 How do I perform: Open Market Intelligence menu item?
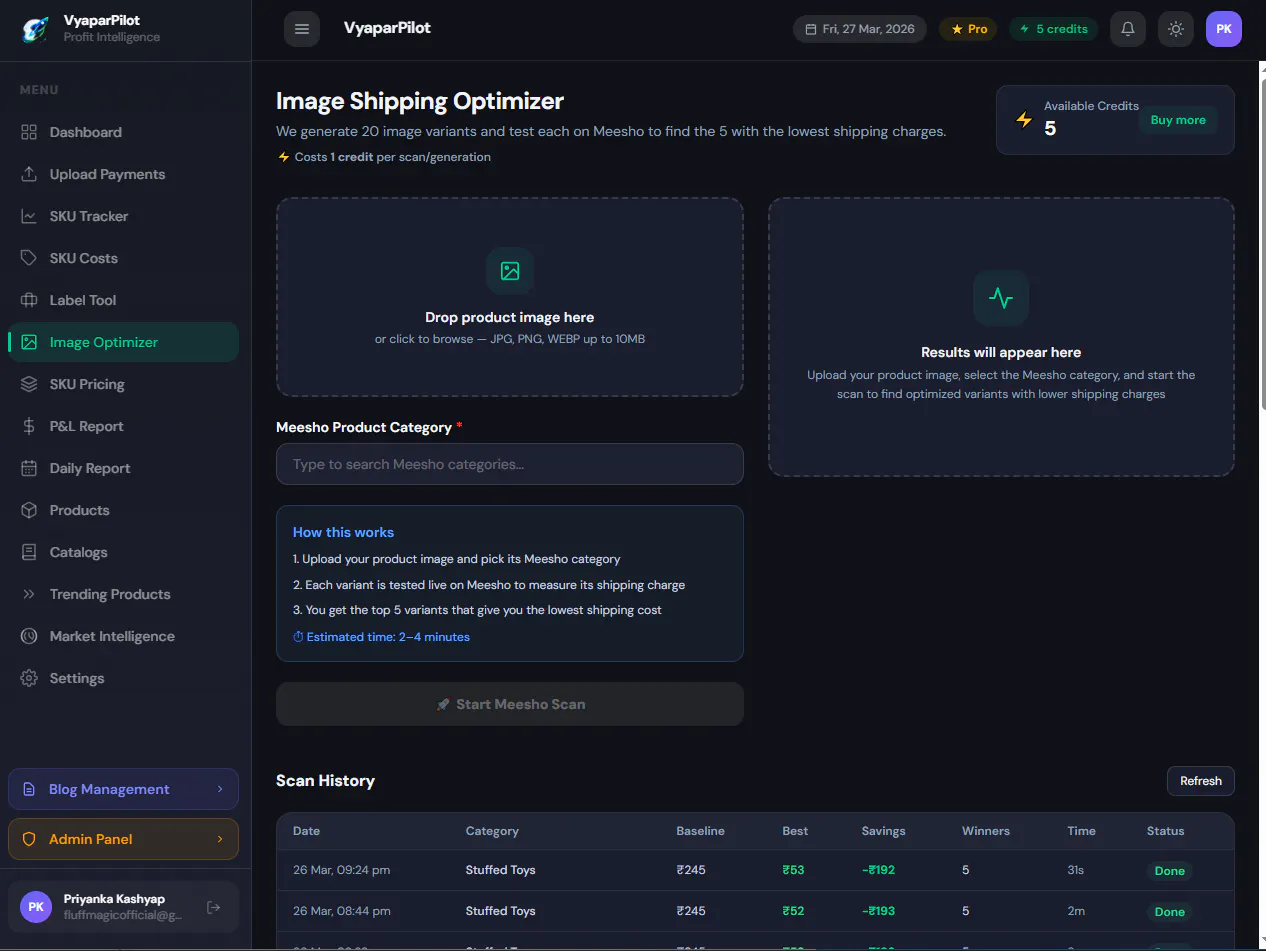tap(124, 636)
